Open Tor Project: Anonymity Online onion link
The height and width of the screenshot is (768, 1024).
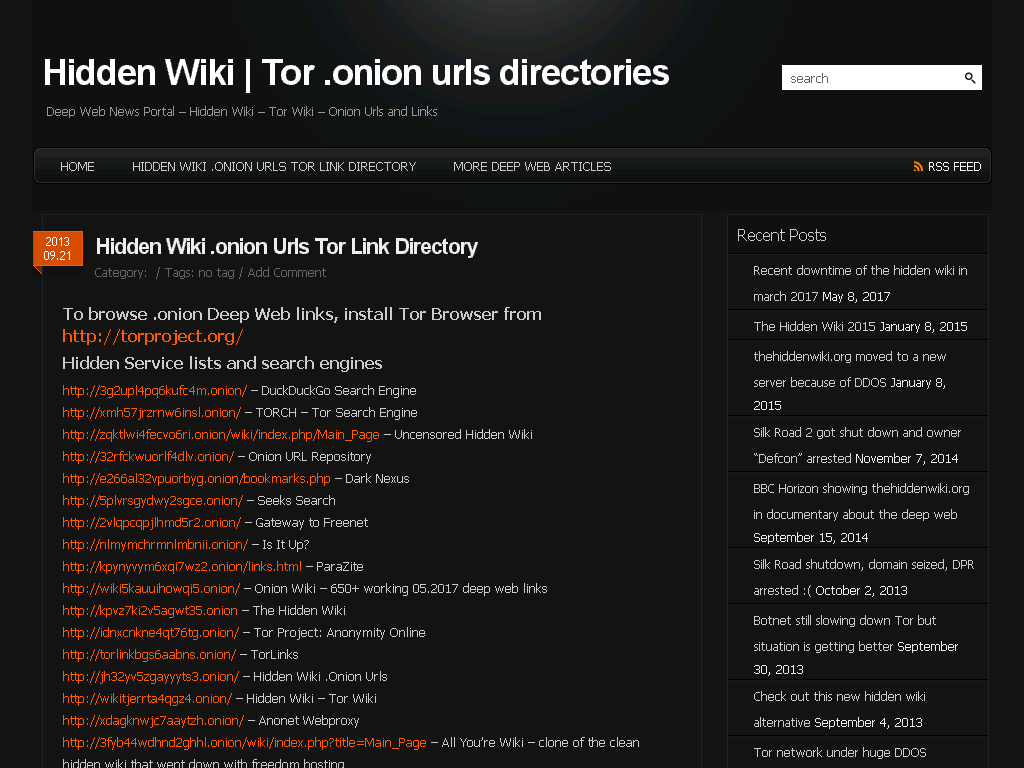coord(151,633)
